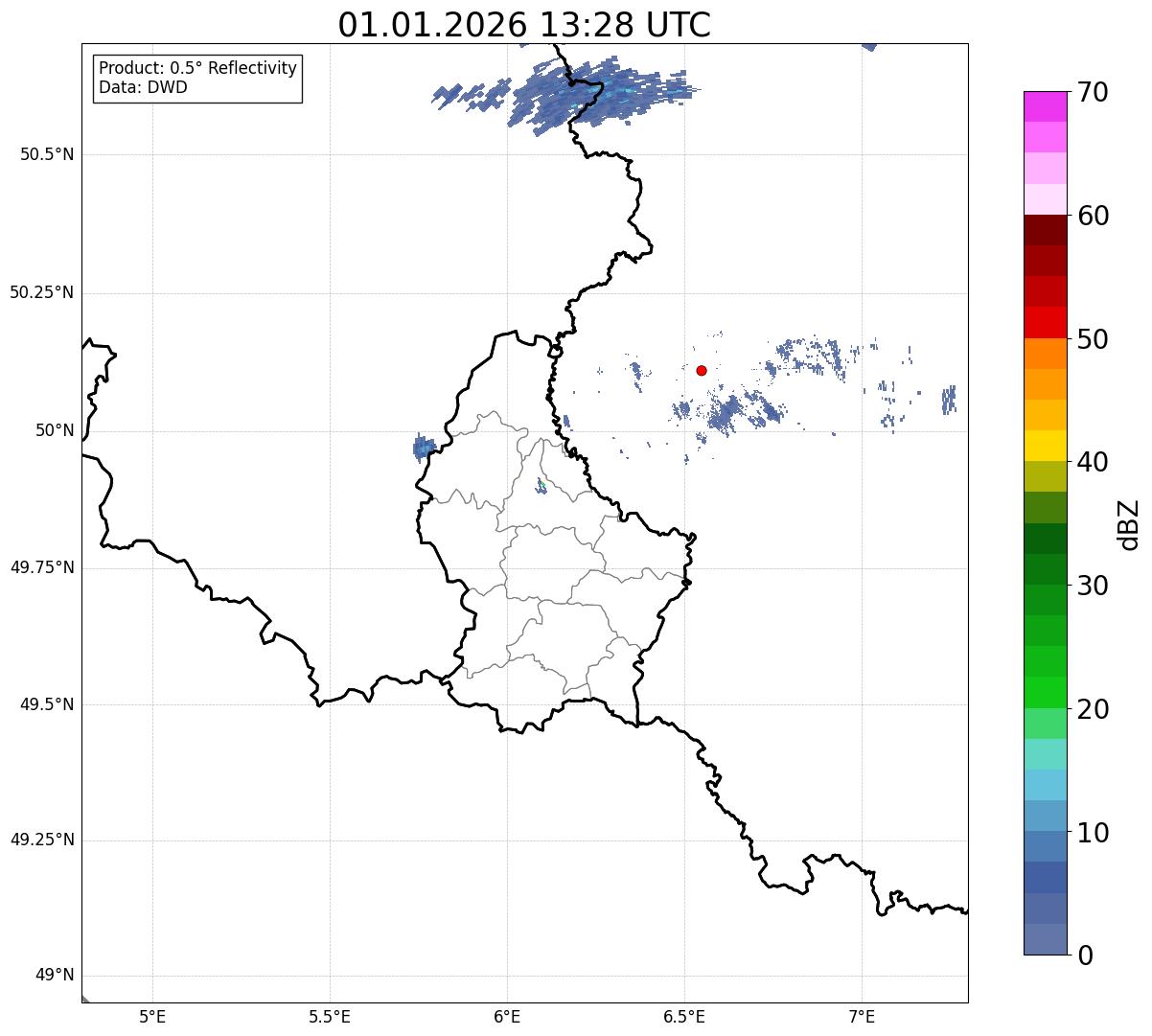Viewport: 1152px width, 1036px height.
Task: Click the radar echo cluster southeast of red dot
Action: pyautogui.click(x=729, y=412)
